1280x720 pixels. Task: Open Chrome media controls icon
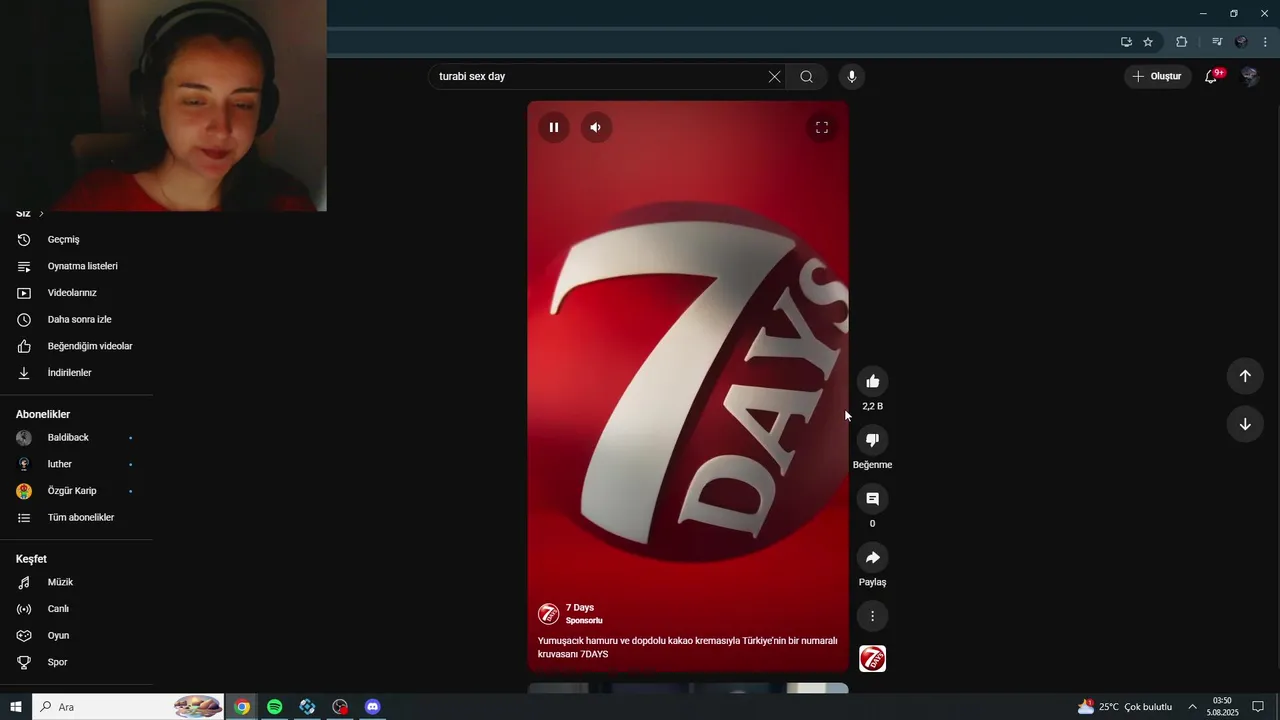click(1217, 42)
